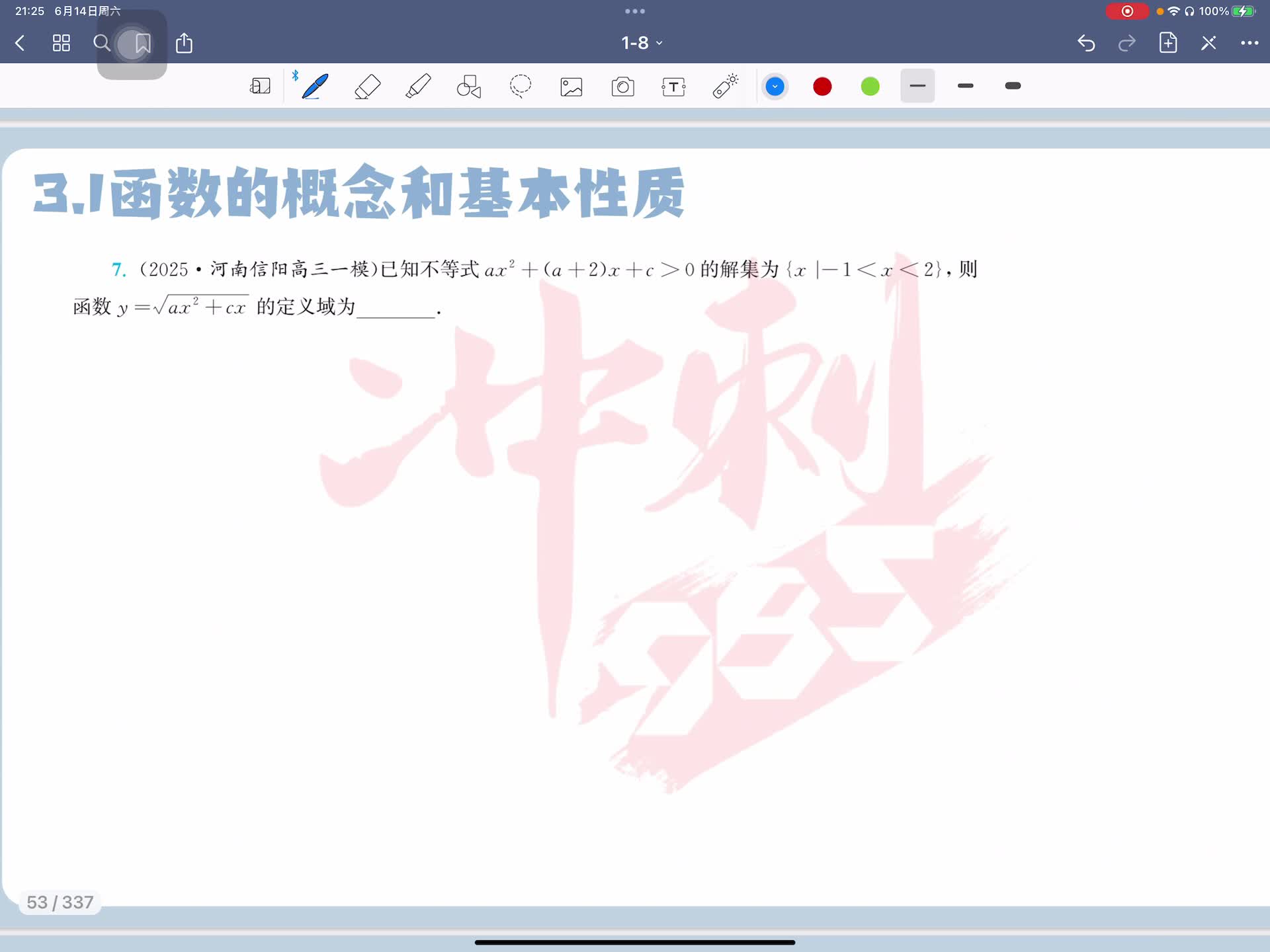
Task: Select the Pen tool
Action: click(x=315, y=87)
